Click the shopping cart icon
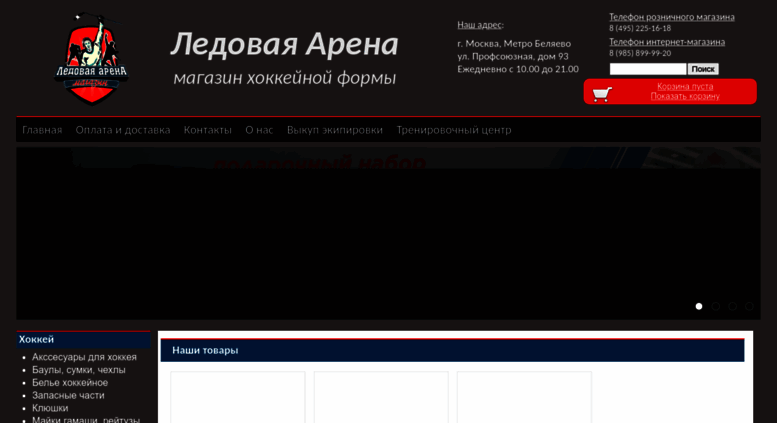 (x=602, y=94)
